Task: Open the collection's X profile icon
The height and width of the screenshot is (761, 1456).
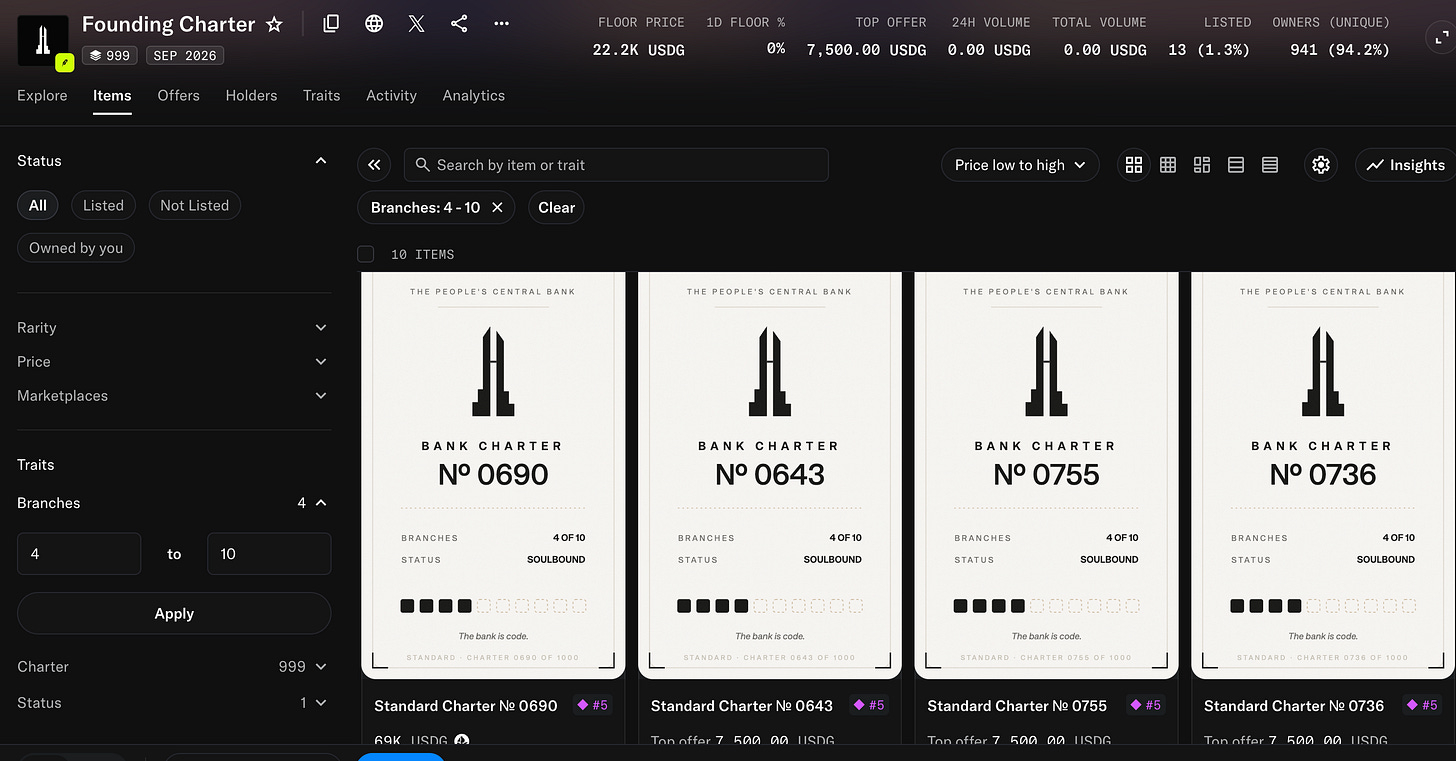Action: 417,23
